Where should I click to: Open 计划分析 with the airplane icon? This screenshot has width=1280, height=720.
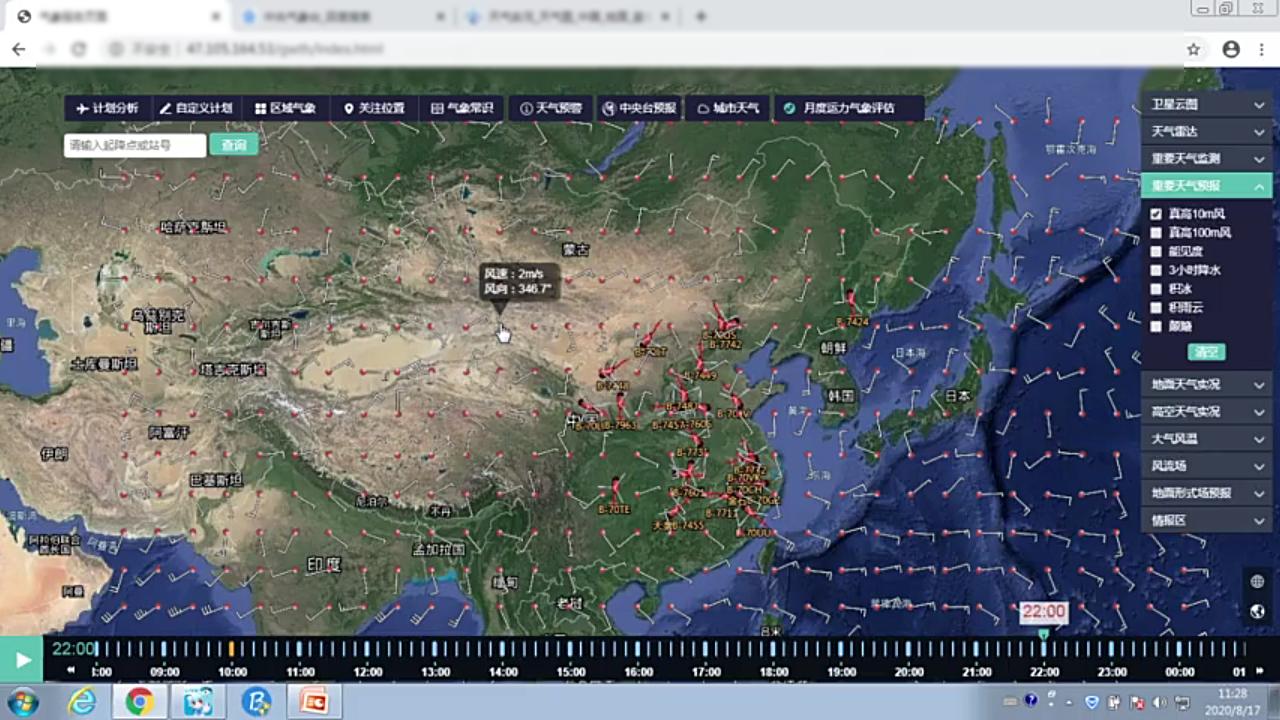click(x=107, y=108)
